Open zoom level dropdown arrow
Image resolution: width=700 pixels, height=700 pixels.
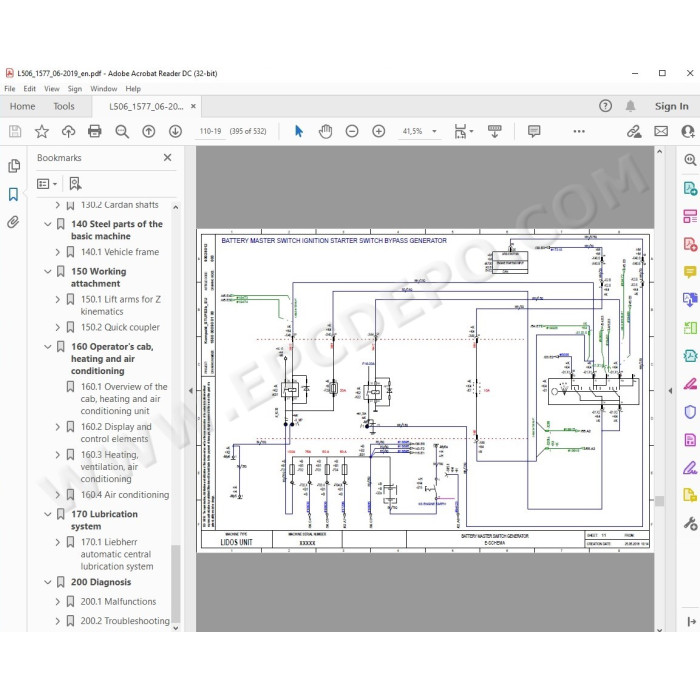click(x=434, y=131)
